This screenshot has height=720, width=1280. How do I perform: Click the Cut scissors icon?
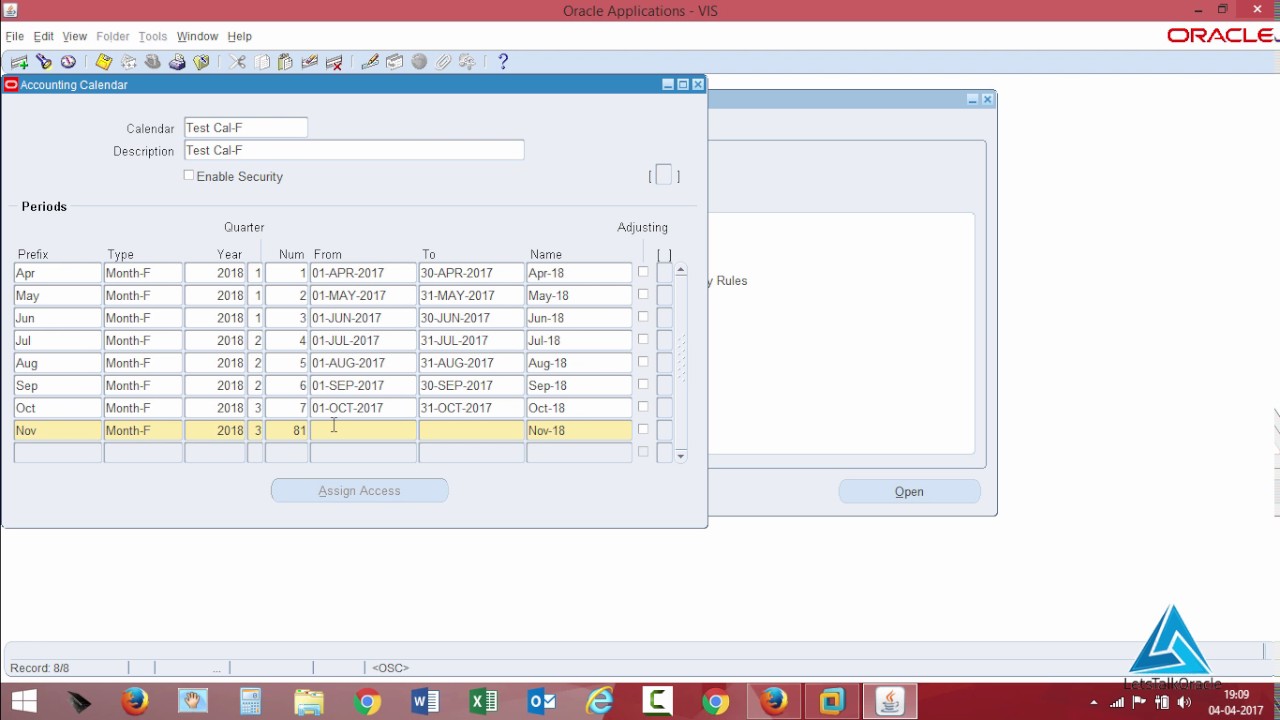(x=237, y=62)
